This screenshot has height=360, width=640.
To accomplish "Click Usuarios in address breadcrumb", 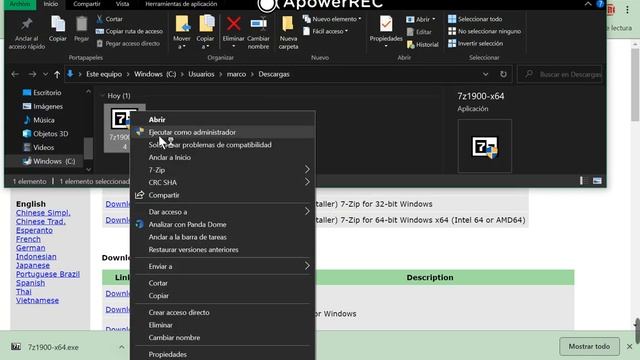I will 201,74.
